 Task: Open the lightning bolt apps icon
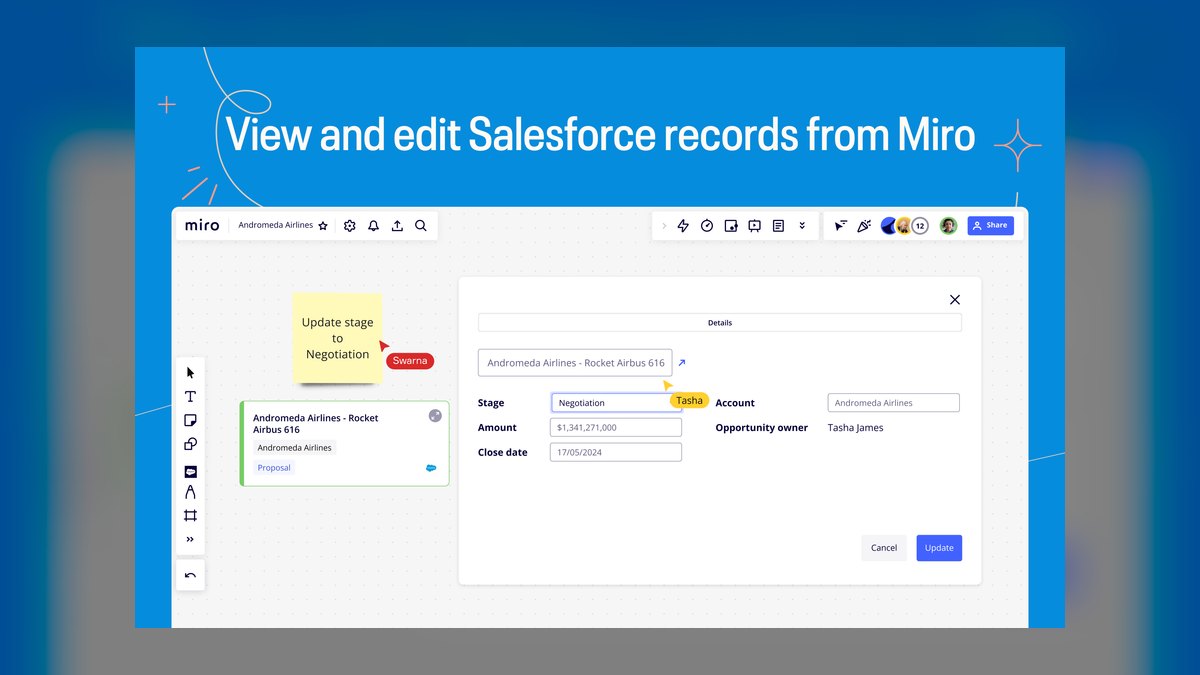pos(683,226)
